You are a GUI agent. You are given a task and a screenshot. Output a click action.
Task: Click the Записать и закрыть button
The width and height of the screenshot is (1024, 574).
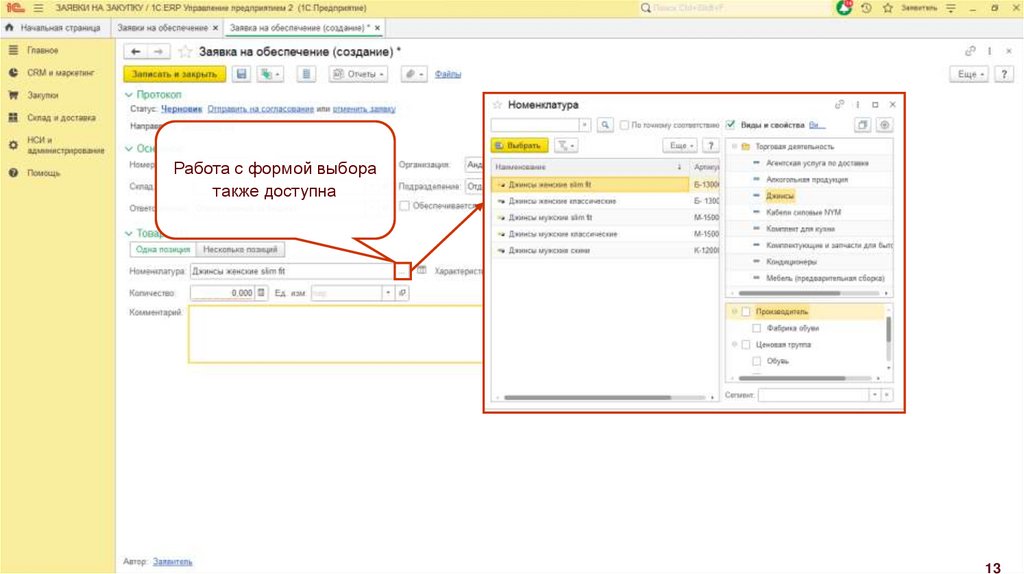point(174,74)
